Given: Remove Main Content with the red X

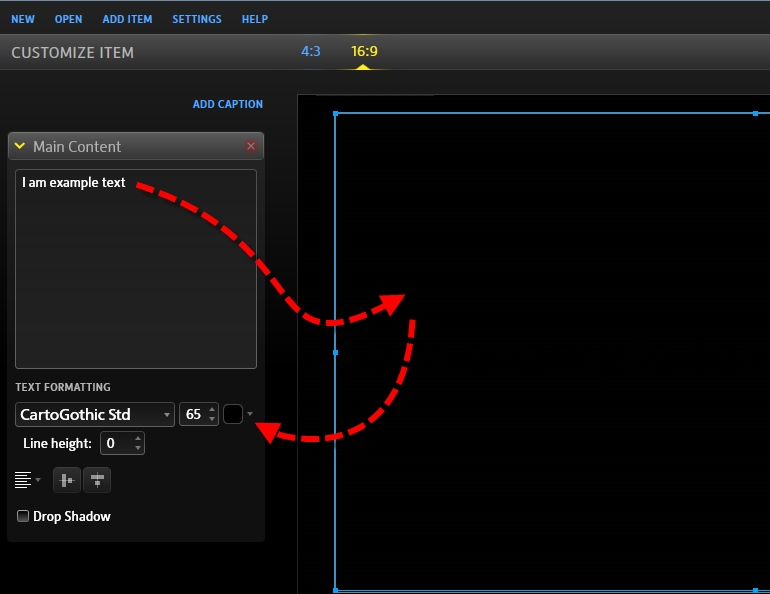Looking at the screenshot, I should point(251,146).
